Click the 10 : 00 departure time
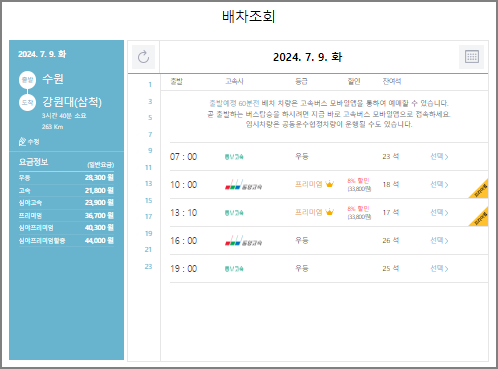Viewport: 498px width, 369px height. coord(183,185)
